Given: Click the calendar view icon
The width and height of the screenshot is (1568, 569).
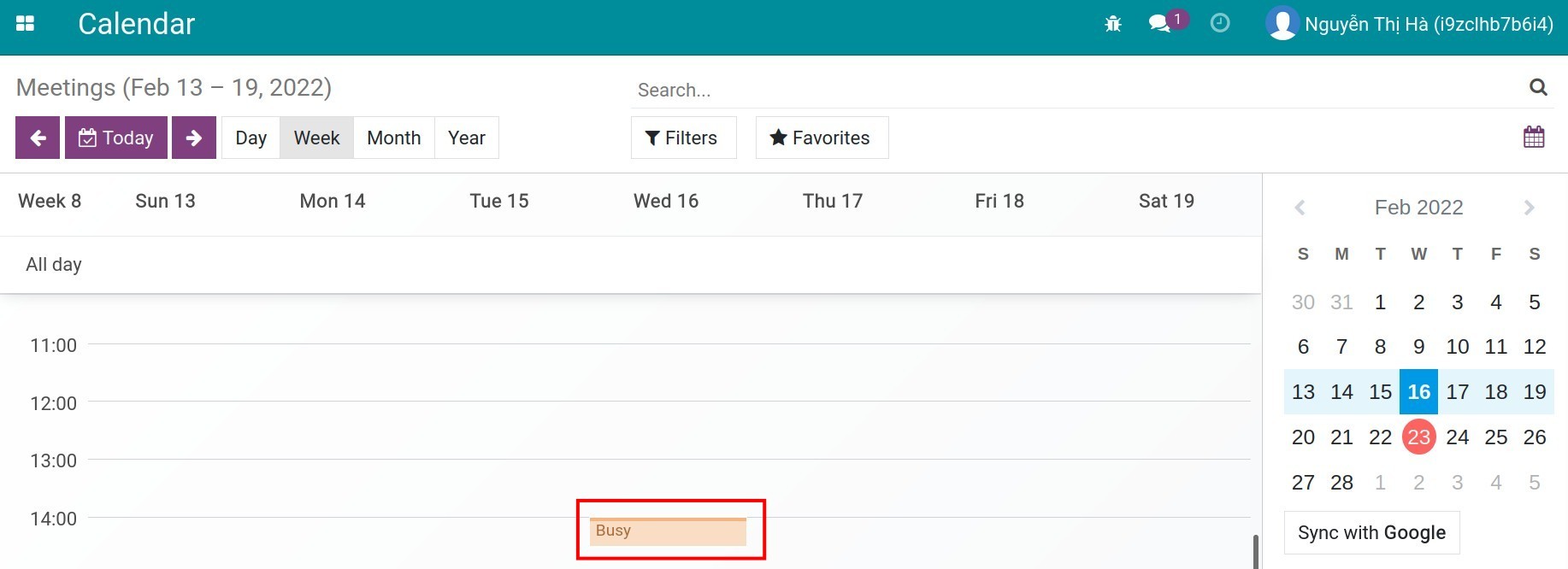Looking at the screenshot, I should 1533,137.
